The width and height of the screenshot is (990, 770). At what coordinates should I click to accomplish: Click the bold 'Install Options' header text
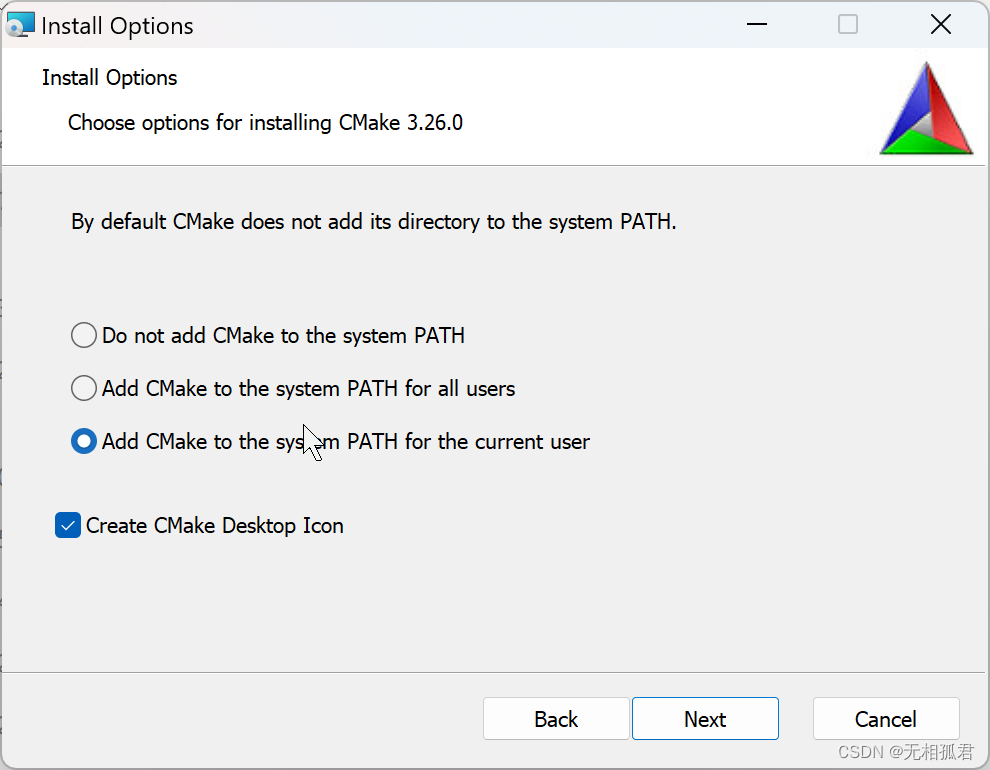coord(109,78)
